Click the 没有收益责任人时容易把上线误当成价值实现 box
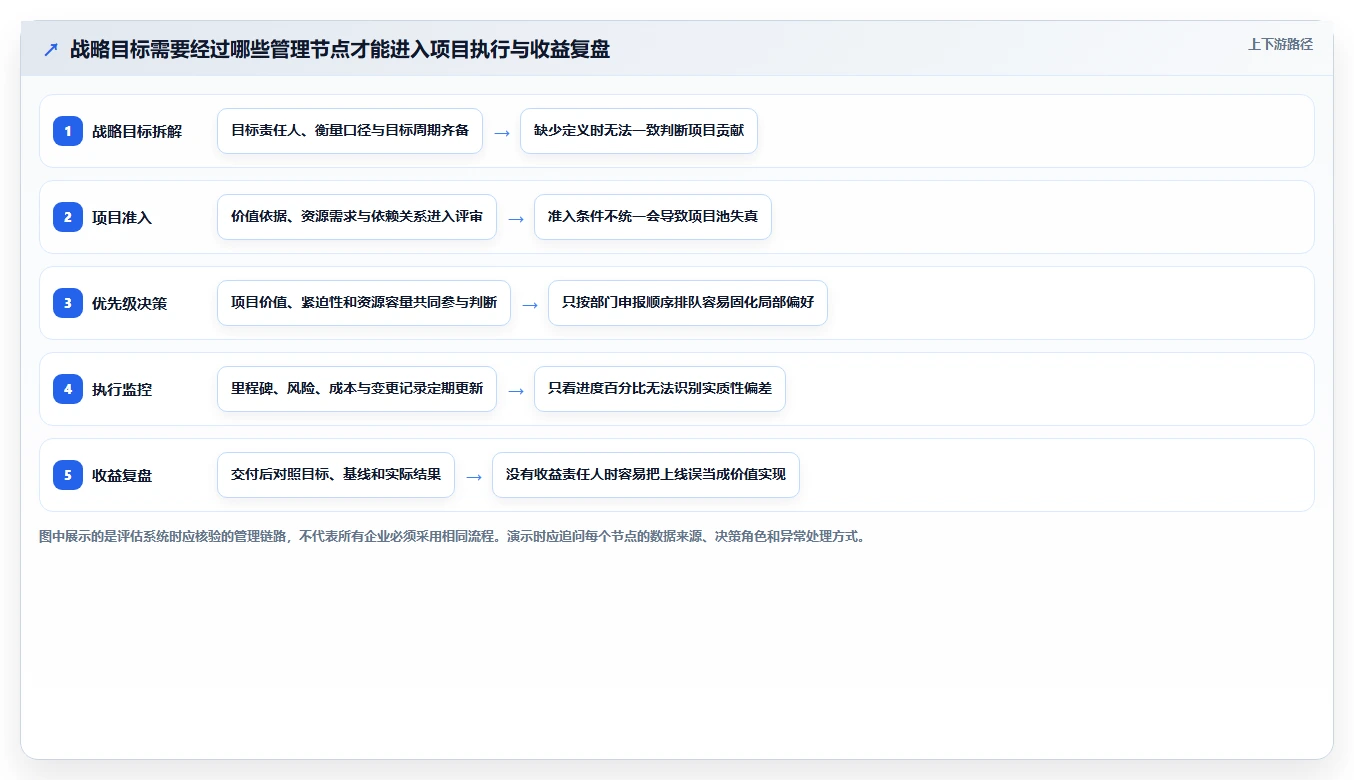1354x780 pixels. (x=646, y=475)
